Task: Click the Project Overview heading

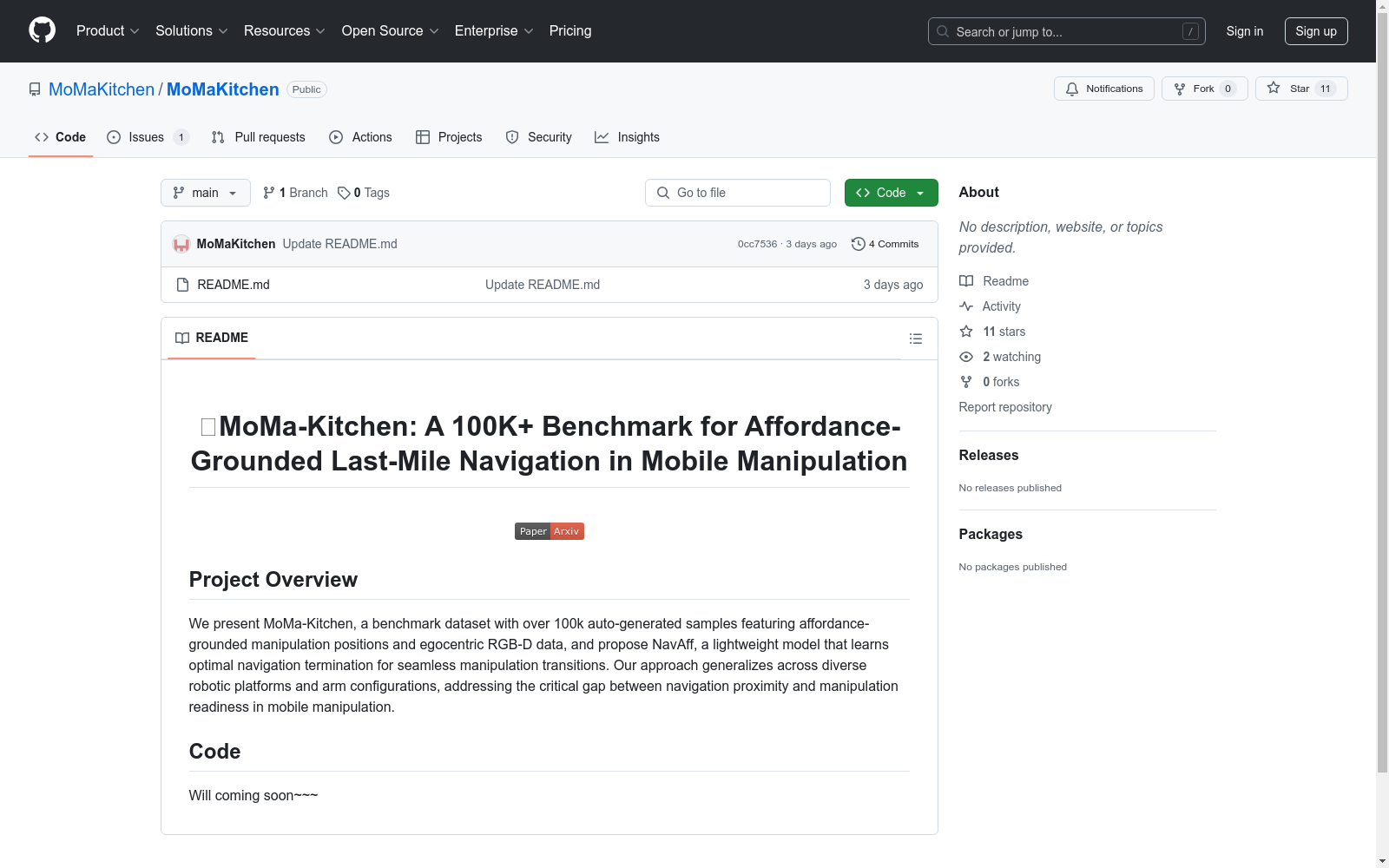Action: coord(273,580)
